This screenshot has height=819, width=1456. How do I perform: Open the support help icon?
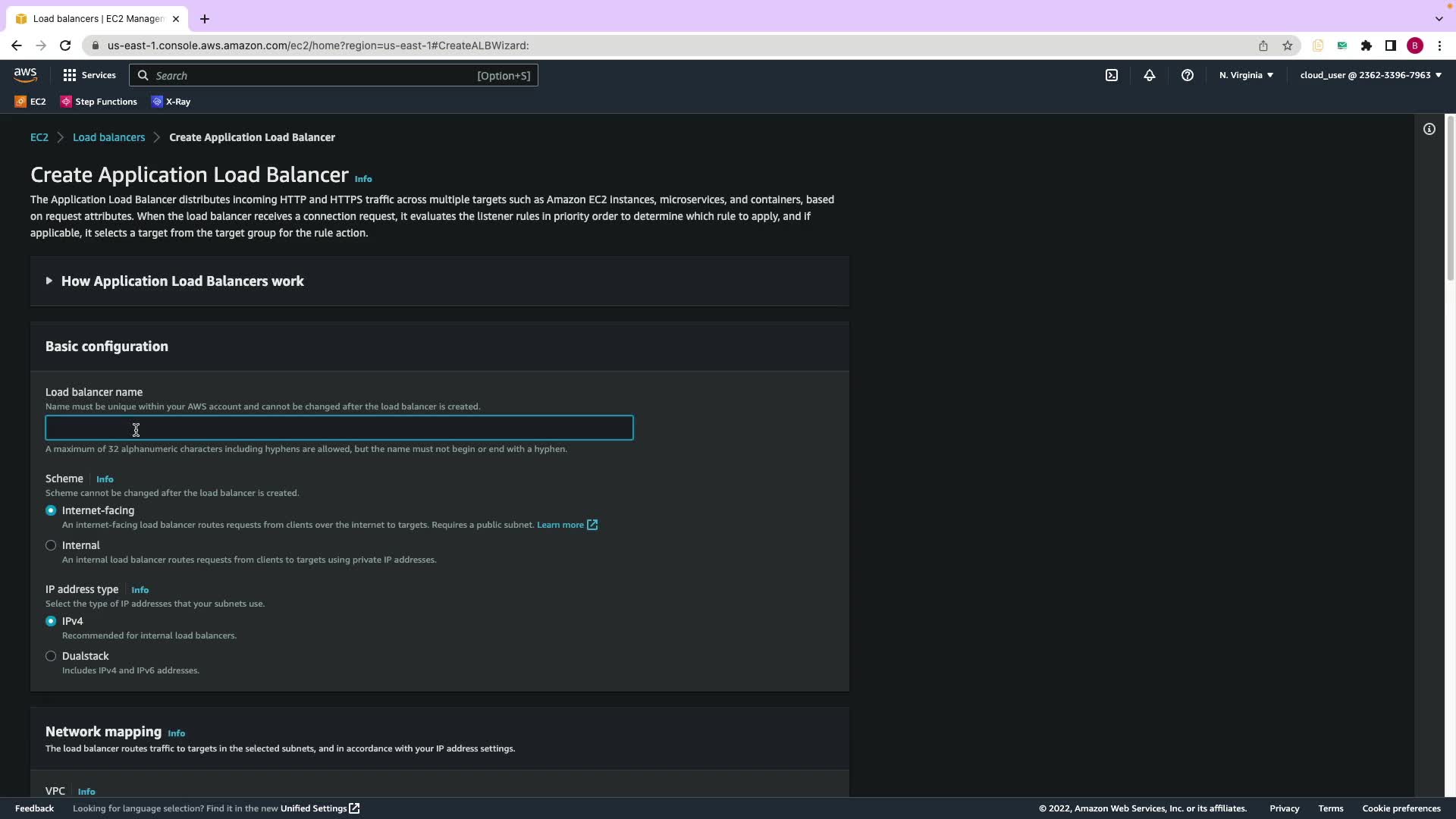pyautogui.click(x=1188, y=75)
